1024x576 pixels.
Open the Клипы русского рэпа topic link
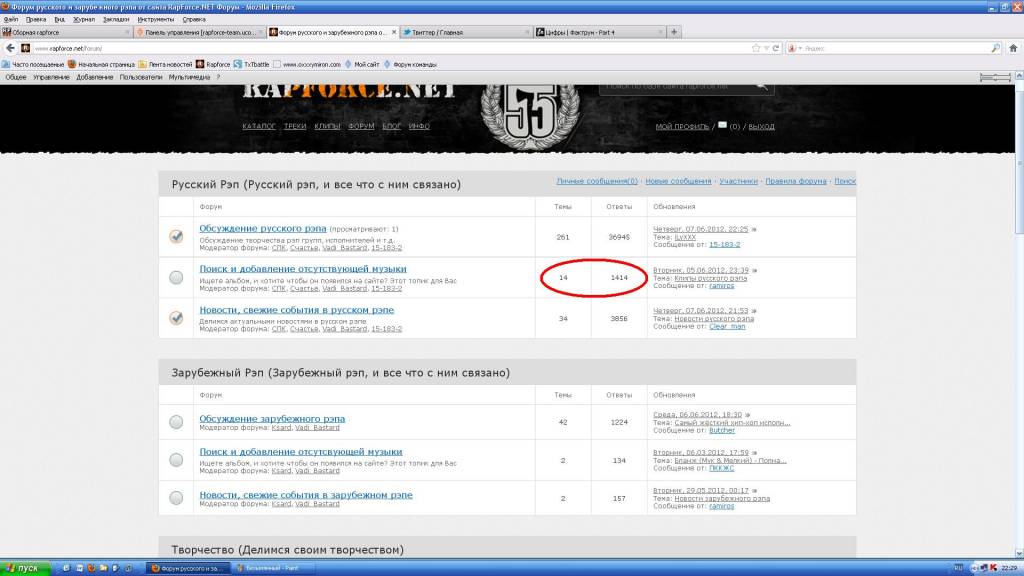711,278
